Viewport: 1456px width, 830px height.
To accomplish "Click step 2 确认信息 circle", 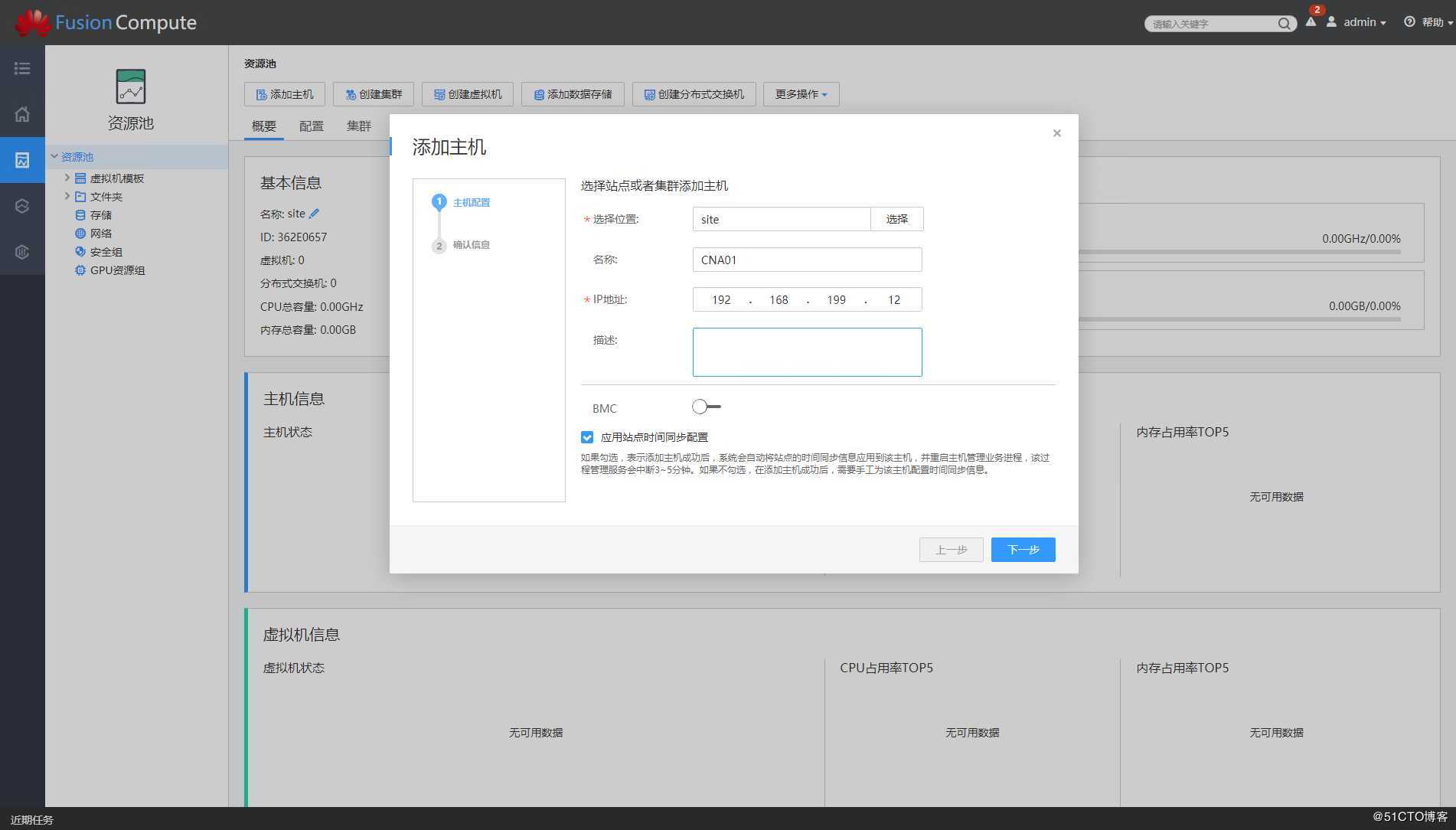I will point(439,246).
